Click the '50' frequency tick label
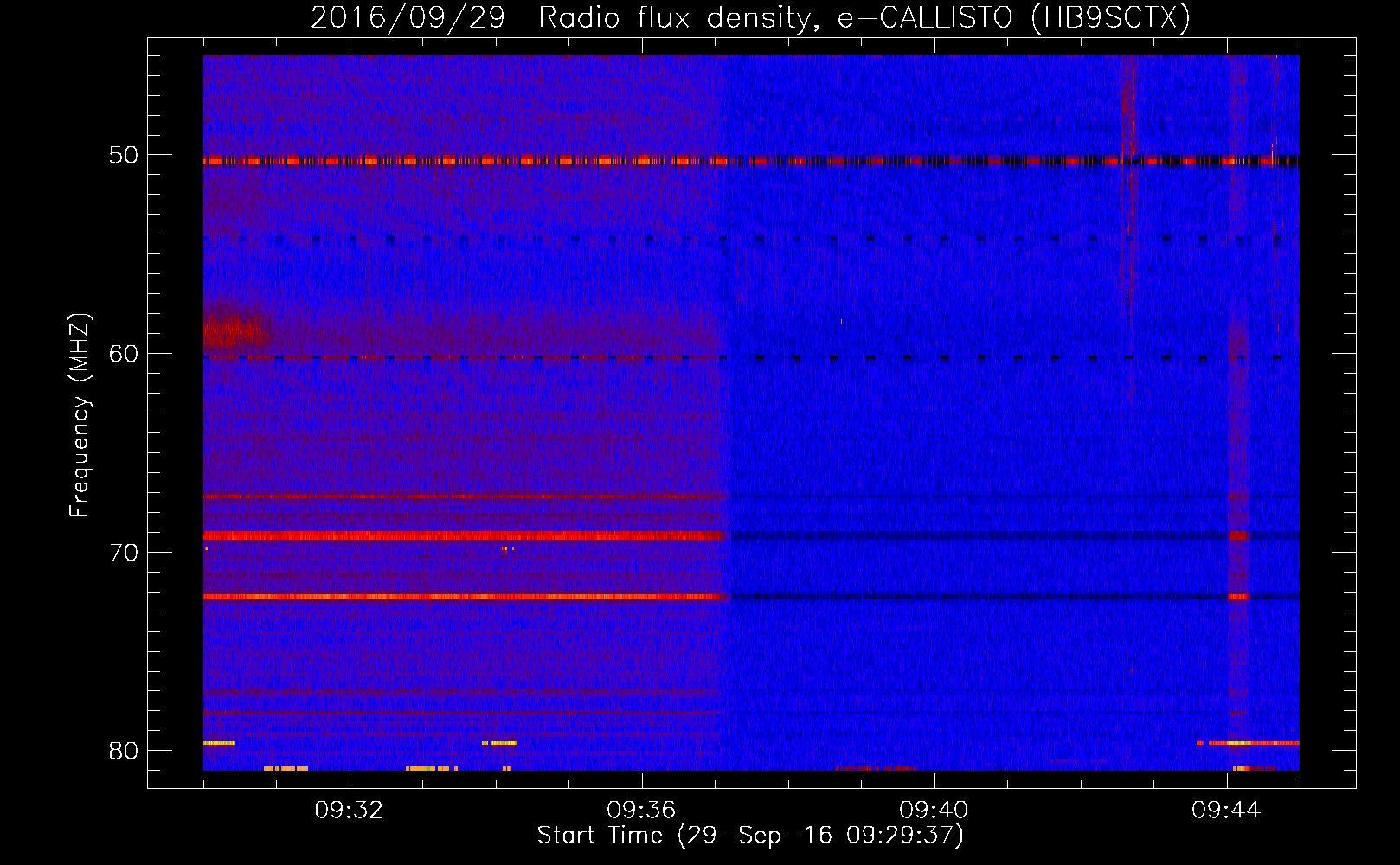Screen dimensions: 1400x865 (124, 156)
